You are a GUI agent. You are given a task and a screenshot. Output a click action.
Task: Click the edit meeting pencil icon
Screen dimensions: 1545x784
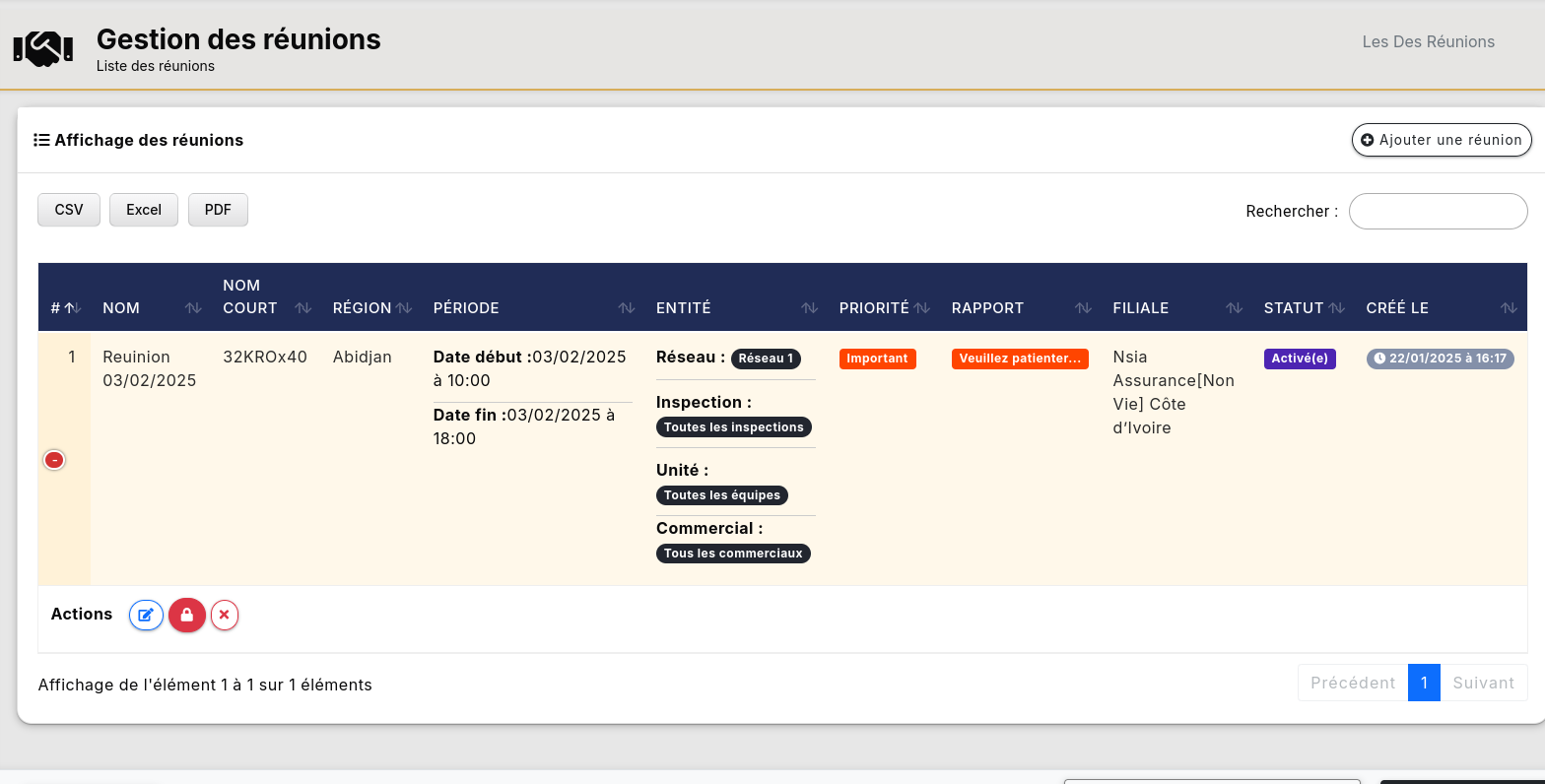(146, 616)
